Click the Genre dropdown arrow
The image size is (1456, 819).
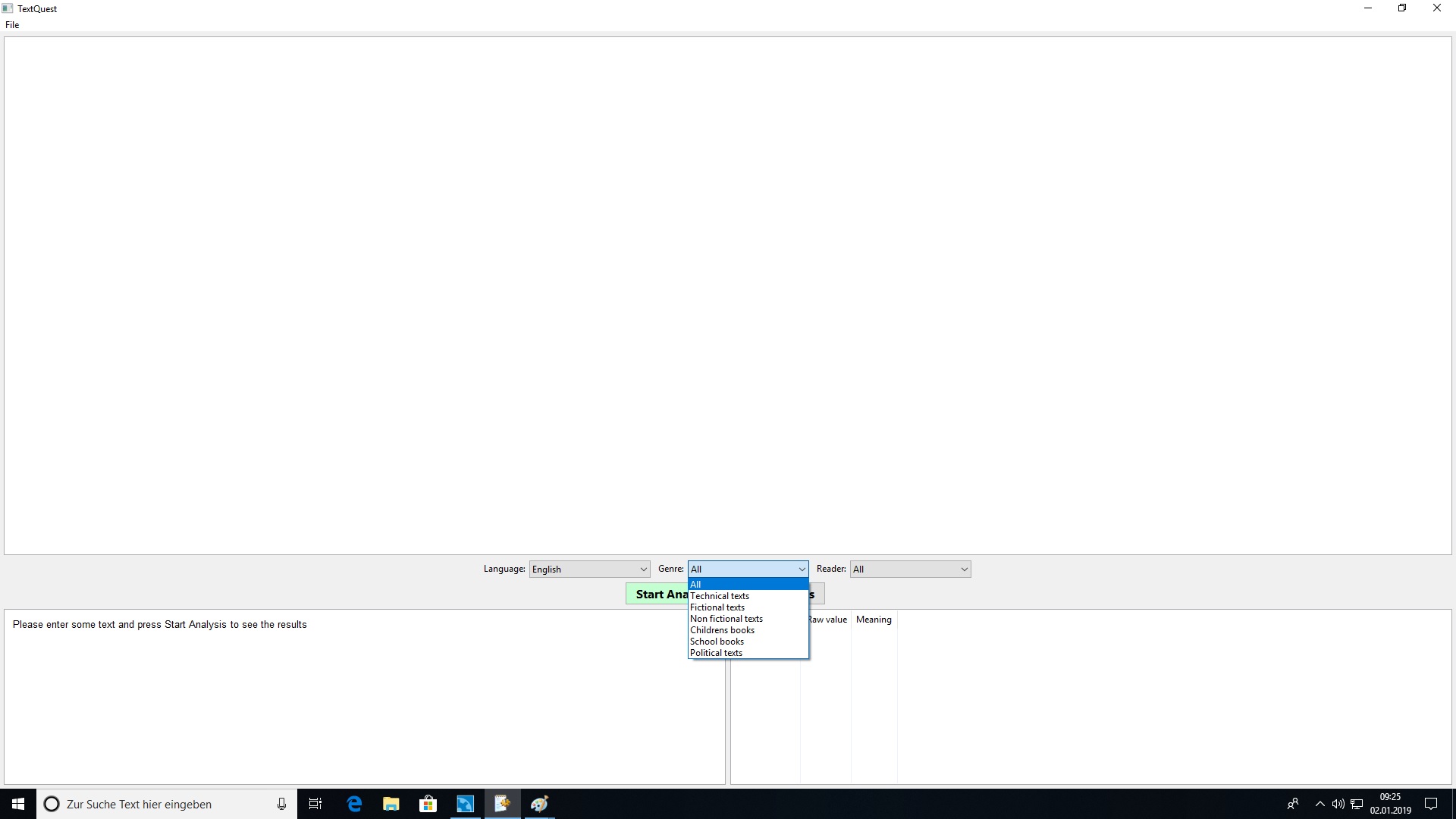pos(801,568)
